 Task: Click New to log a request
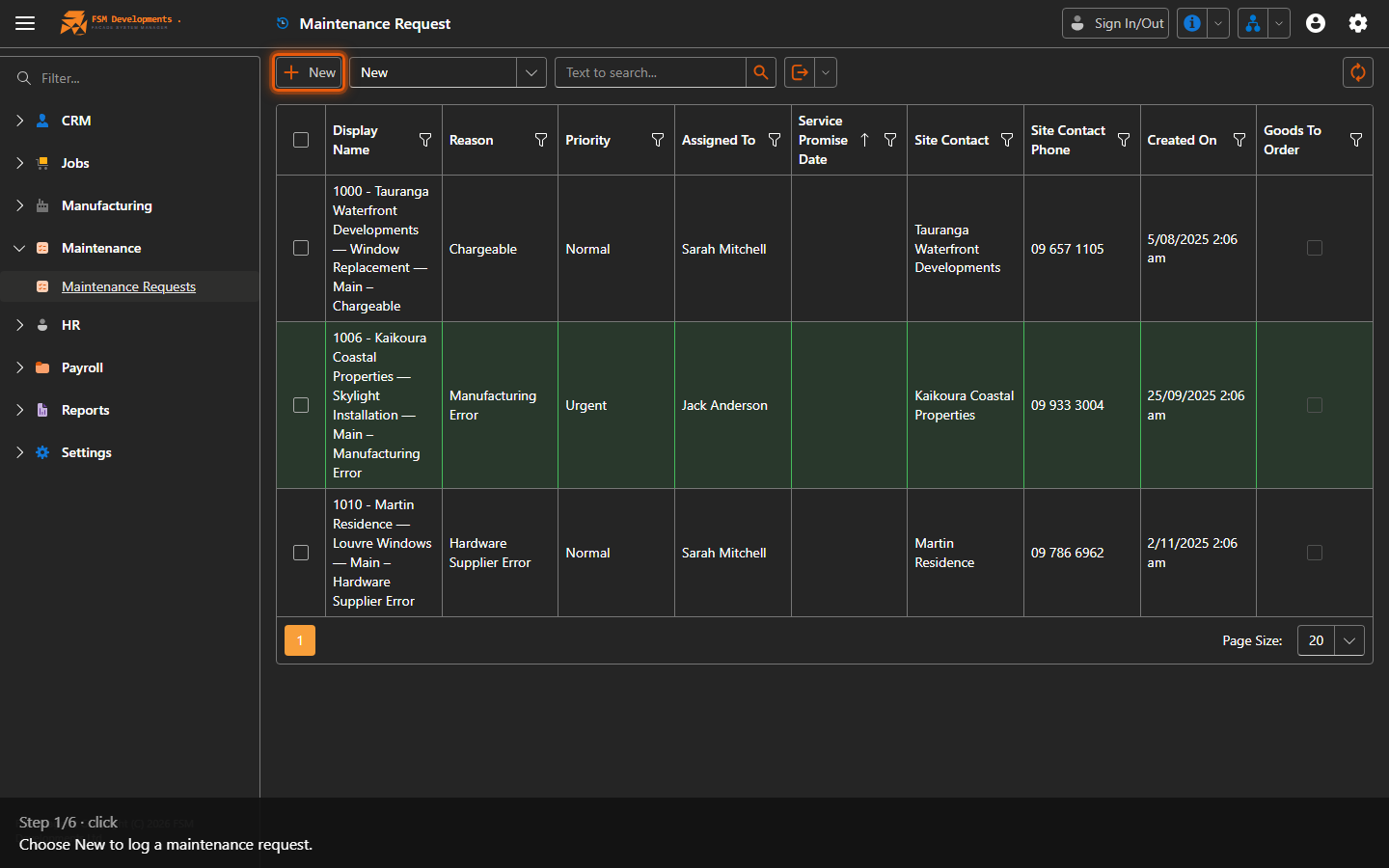point(310,72)
